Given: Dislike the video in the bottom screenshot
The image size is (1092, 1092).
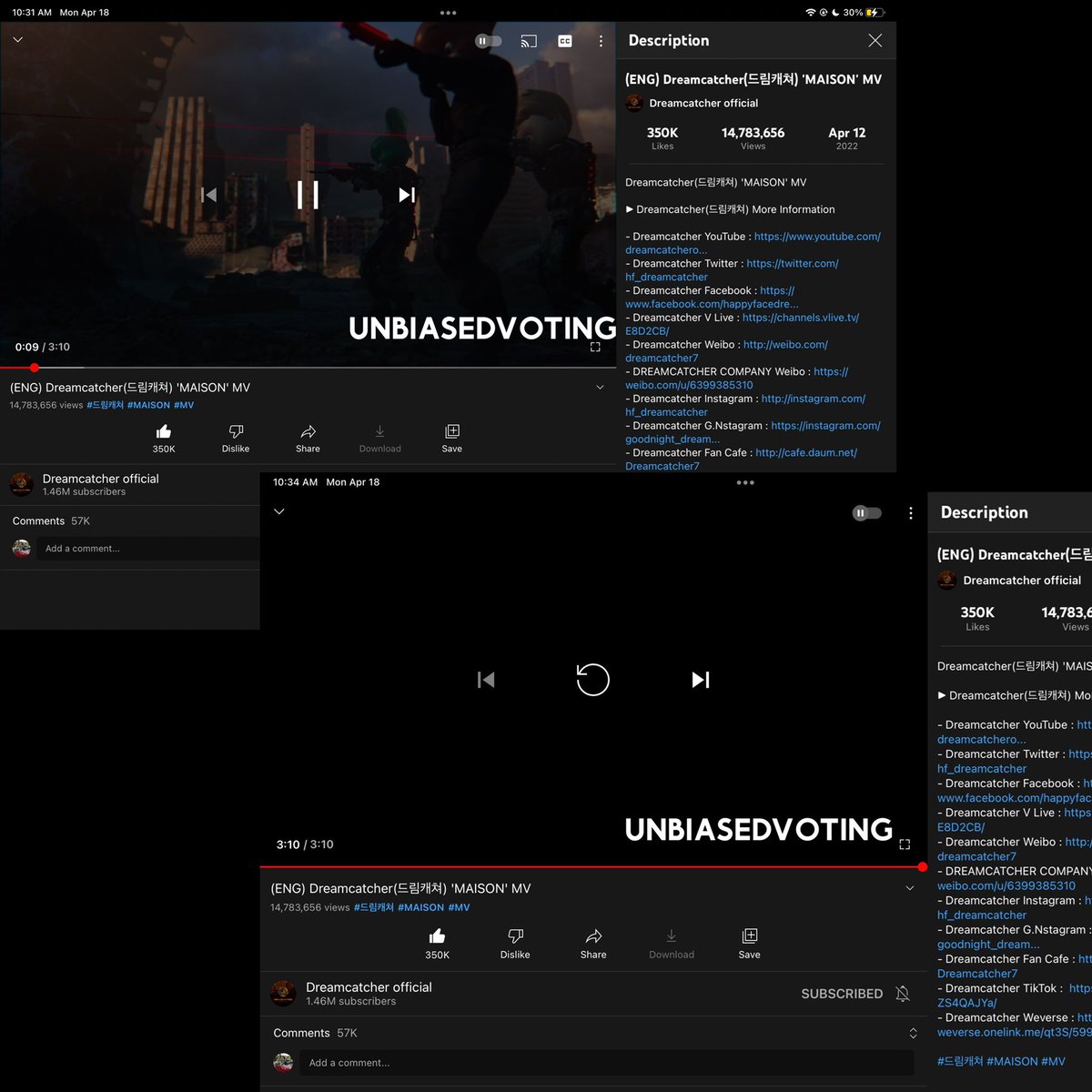Looking at the screenshot, I should coord(515,944).
